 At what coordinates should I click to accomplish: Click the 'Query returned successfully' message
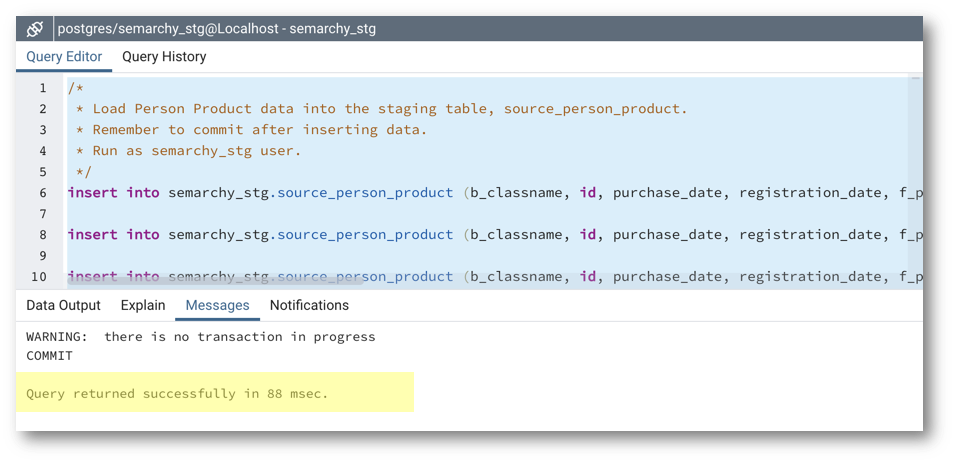click(x=177, y=393)
